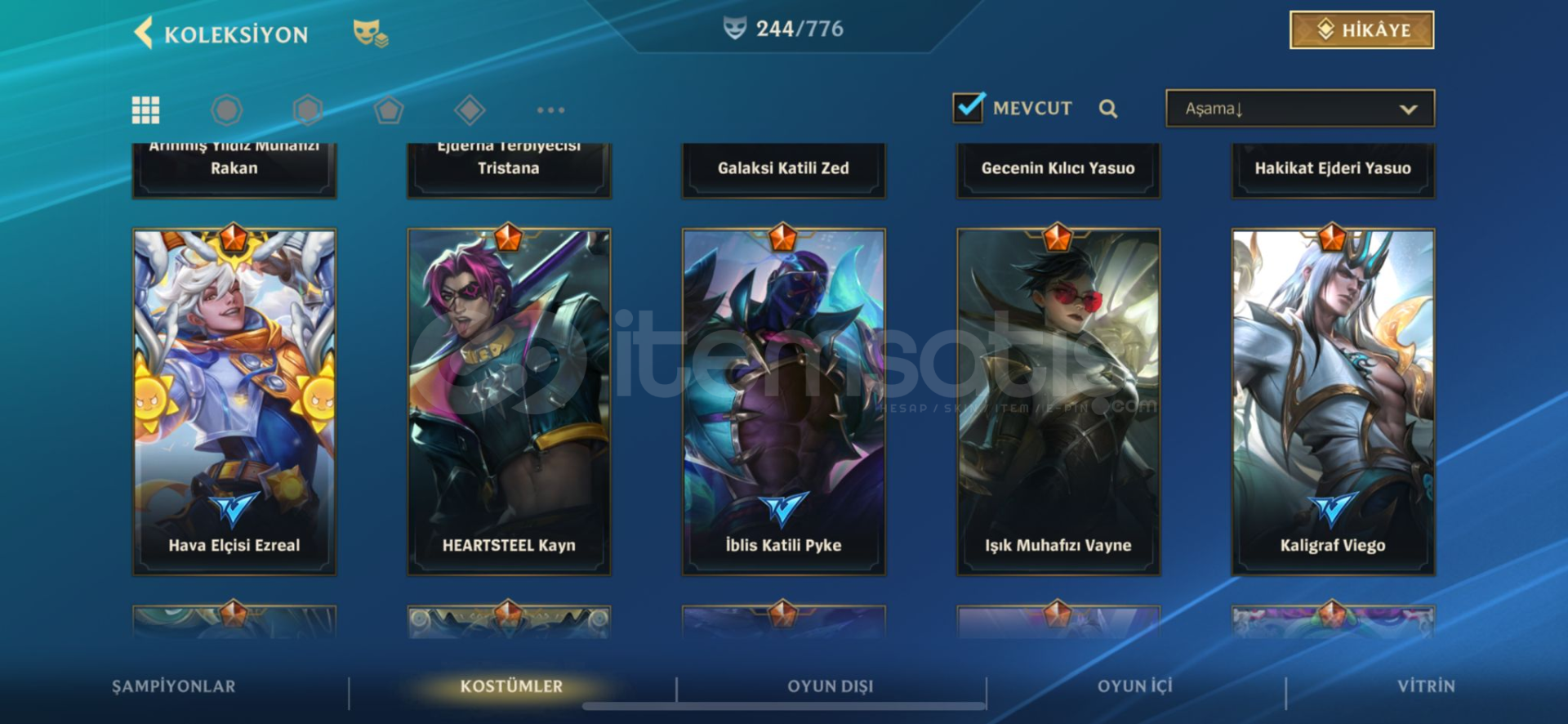1568x724 pixels.
Task: Filter by the pentagon rarity icon
Action: pyautogui.click(x=389, y=109)
